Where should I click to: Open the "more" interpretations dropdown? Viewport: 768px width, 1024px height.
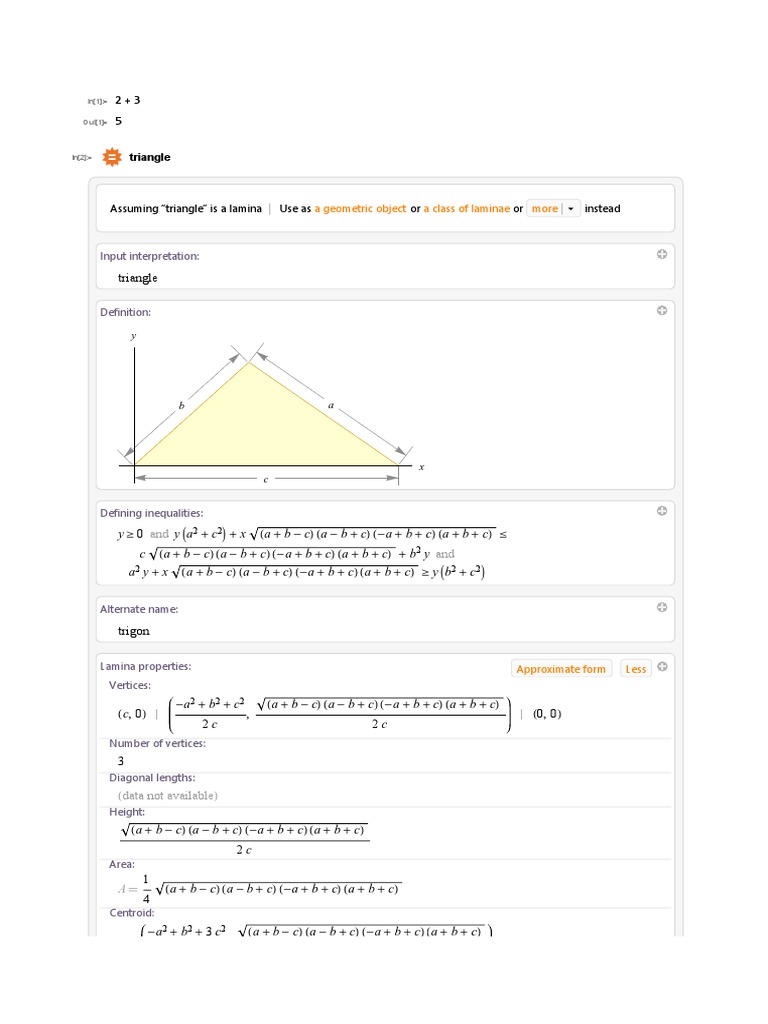pos(553,209)
